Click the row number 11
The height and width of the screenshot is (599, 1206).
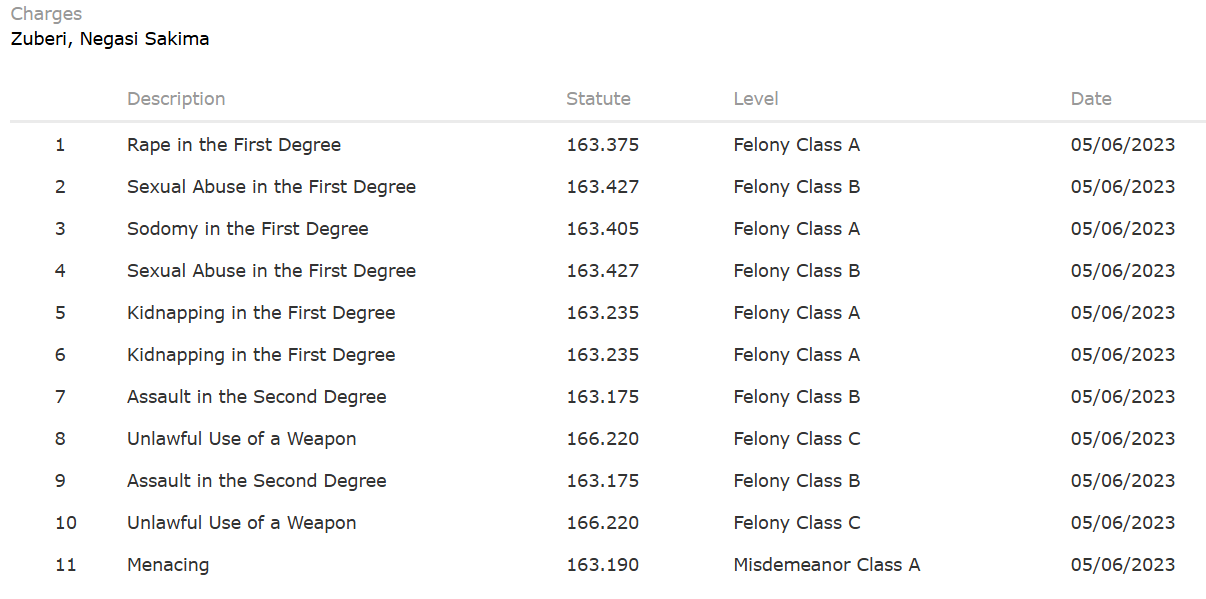(65, 565)
